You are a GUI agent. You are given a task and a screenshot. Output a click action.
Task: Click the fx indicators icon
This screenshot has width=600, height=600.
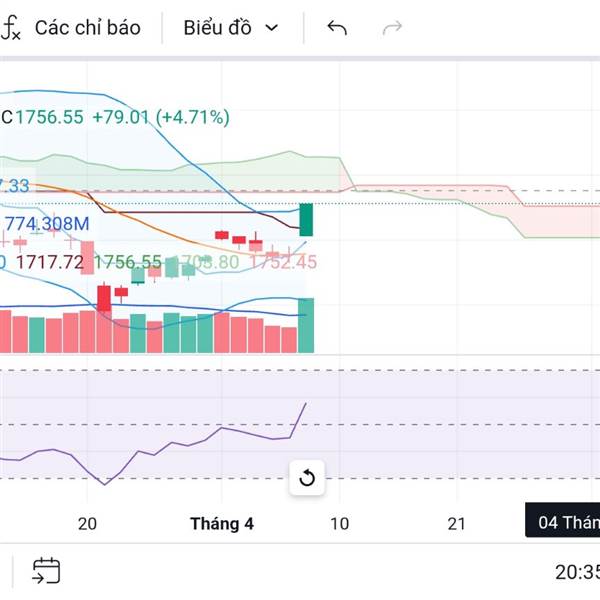click(11, 28)
